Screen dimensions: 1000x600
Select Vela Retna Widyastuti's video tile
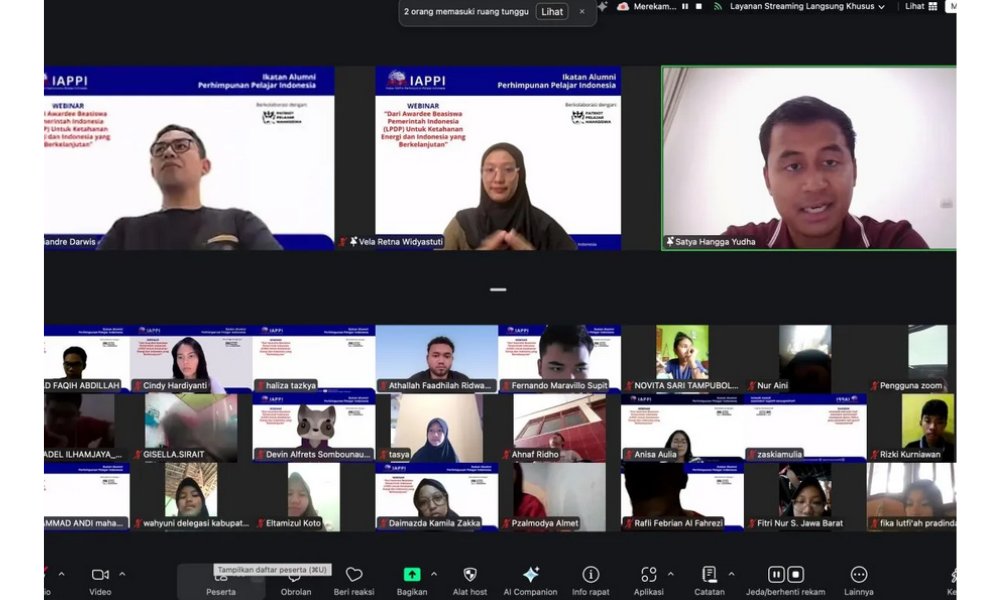point(498,158)
